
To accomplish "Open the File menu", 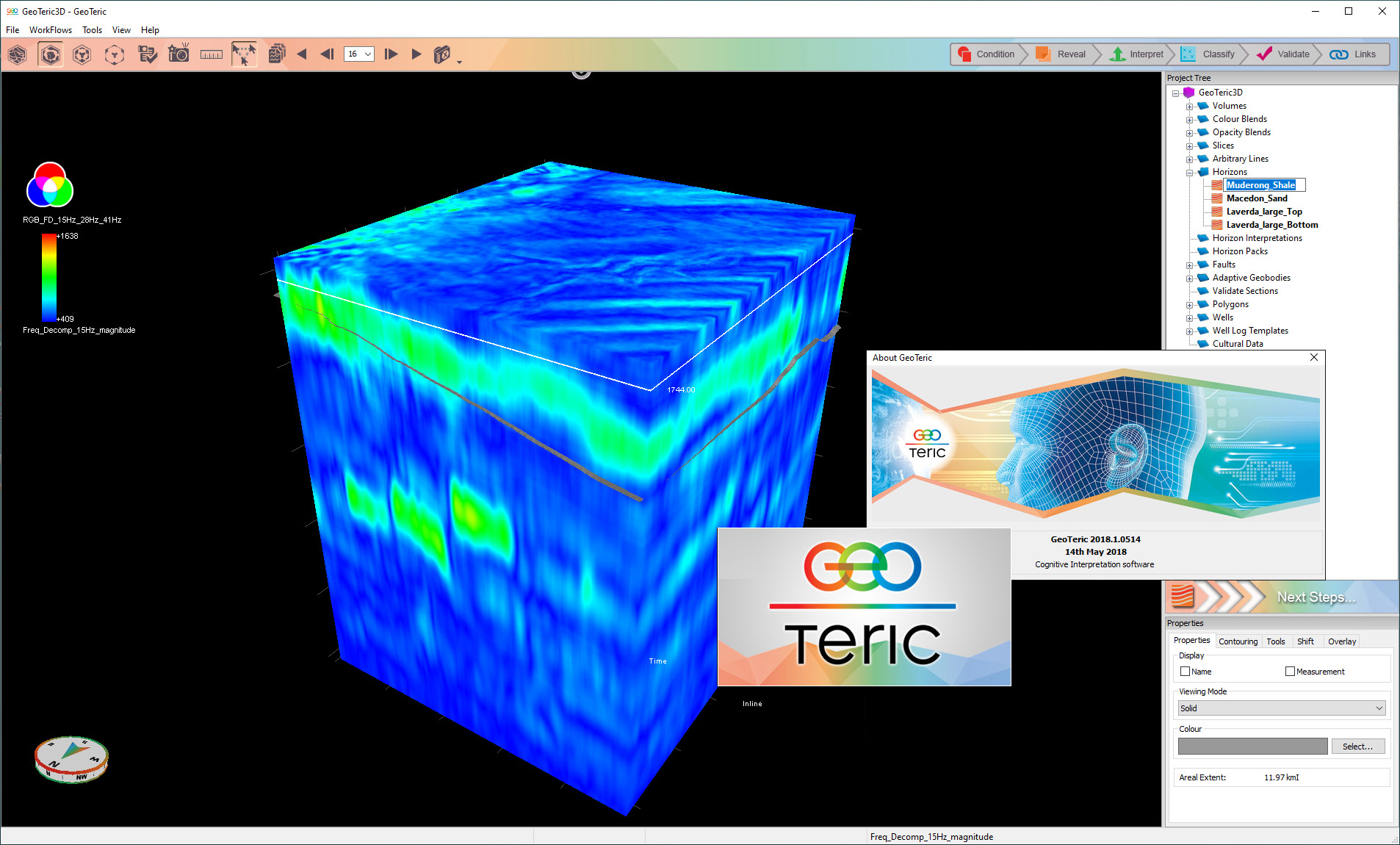I will pyautogui.click(x=12, y=30).
